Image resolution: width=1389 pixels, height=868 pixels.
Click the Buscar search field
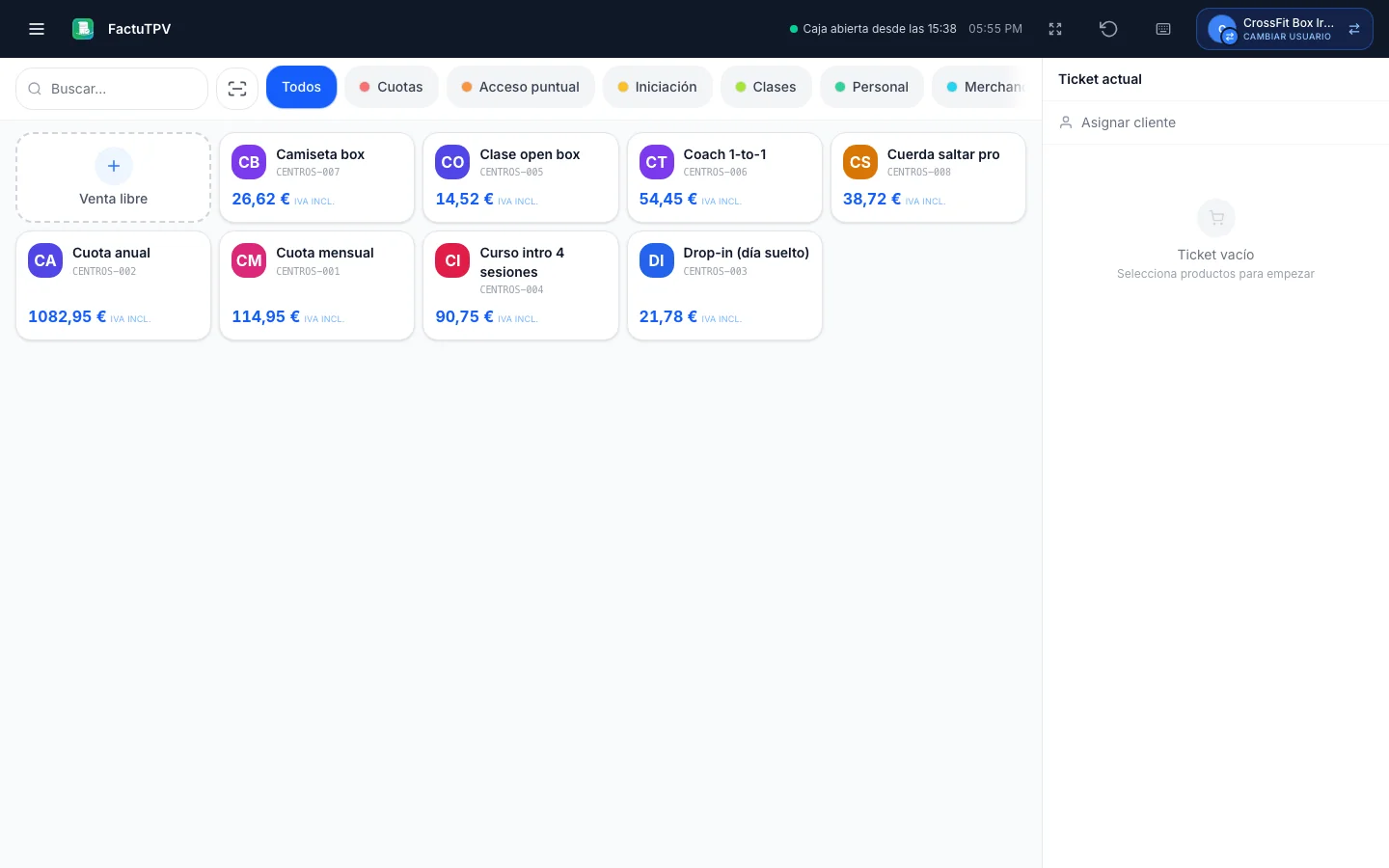tap(112, 89)
